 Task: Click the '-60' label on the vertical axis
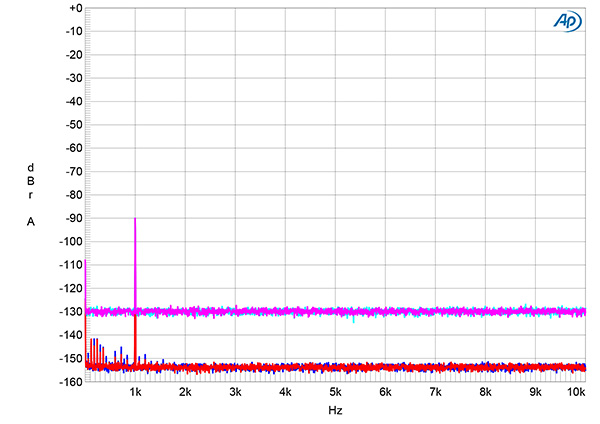click(74, 148)
